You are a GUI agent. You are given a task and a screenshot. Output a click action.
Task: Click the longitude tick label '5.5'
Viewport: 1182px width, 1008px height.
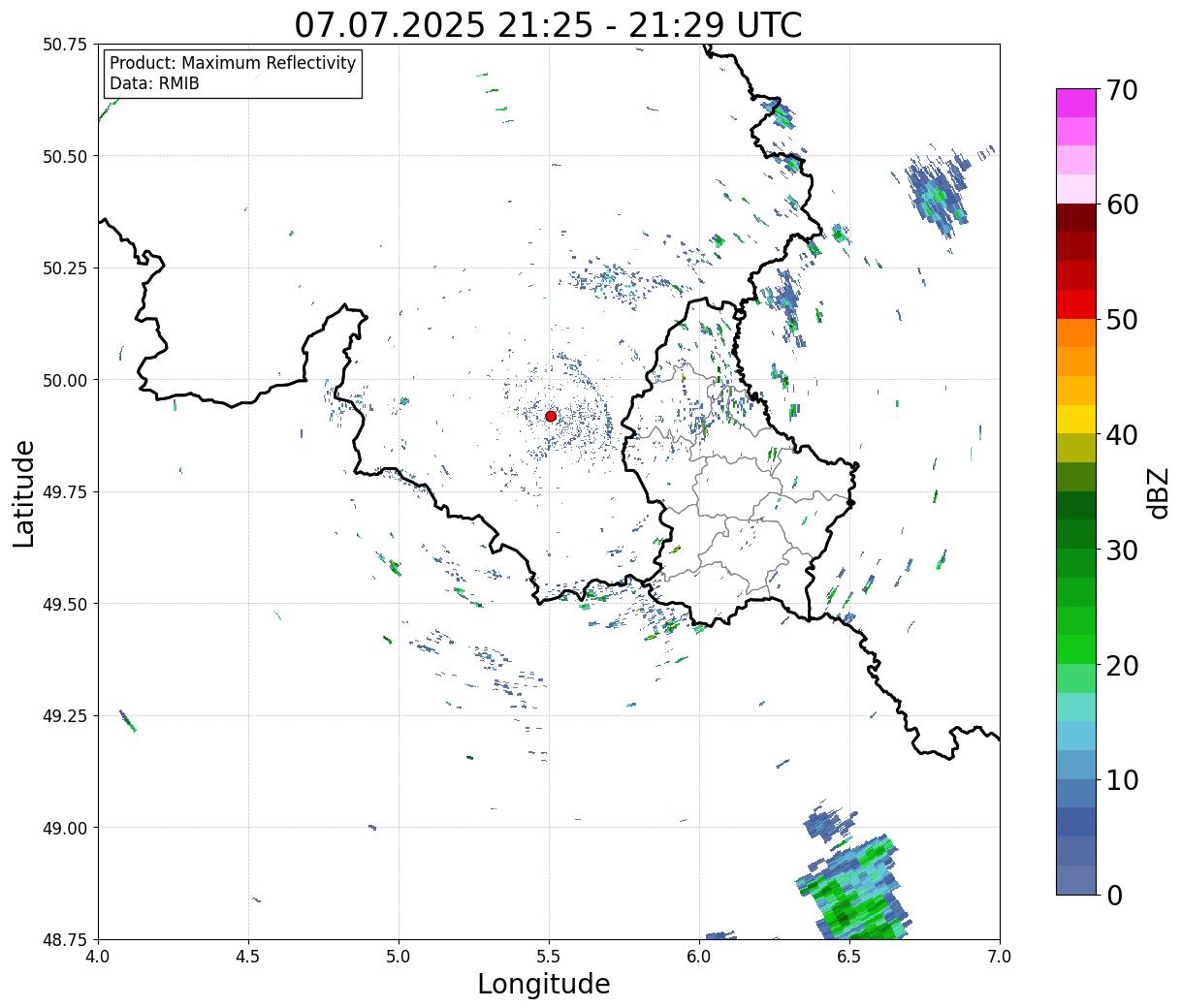coord(549,957)
